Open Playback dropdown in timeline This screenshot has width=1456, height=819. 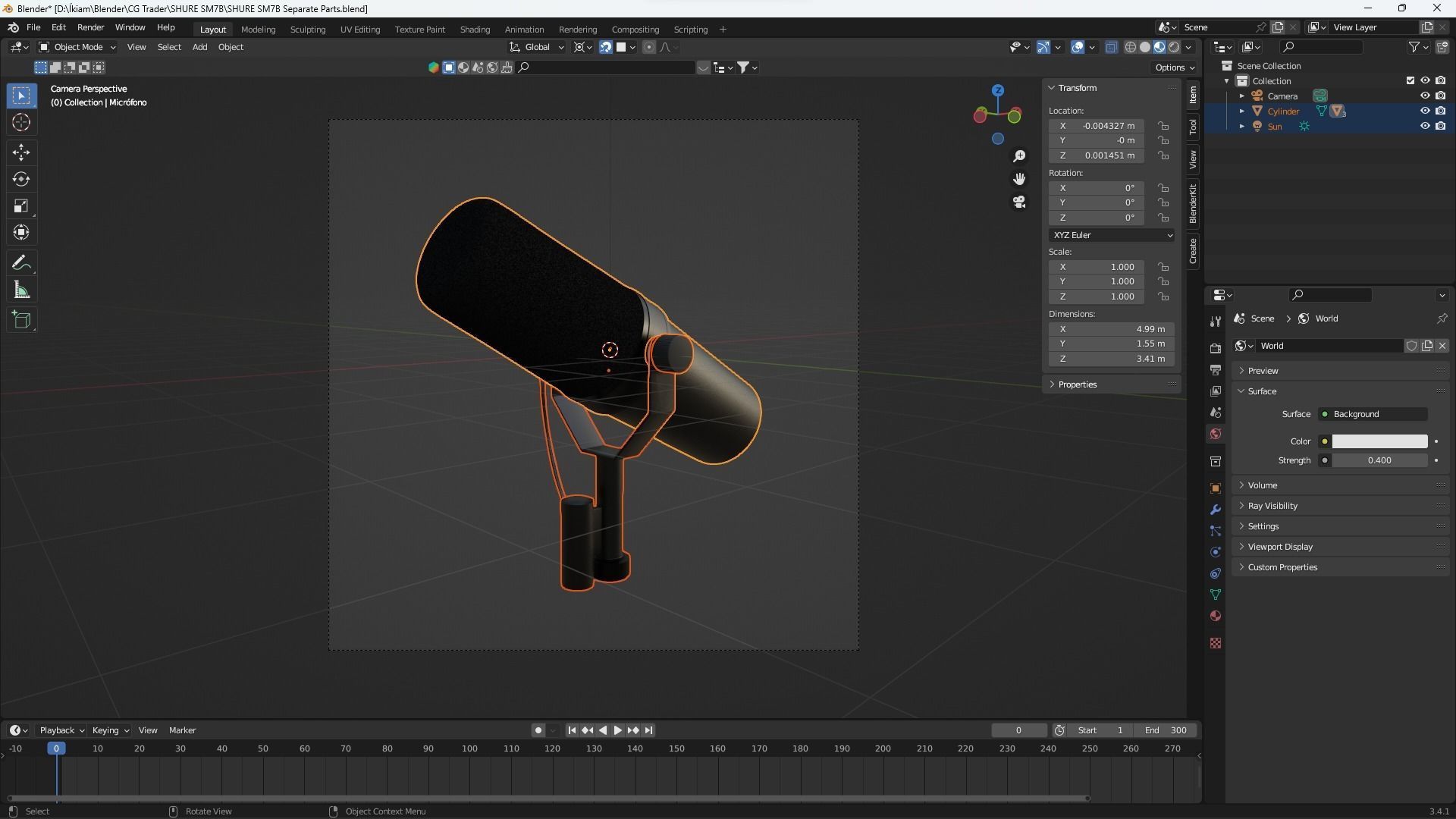pyautogui.click(x=61, y=730)
